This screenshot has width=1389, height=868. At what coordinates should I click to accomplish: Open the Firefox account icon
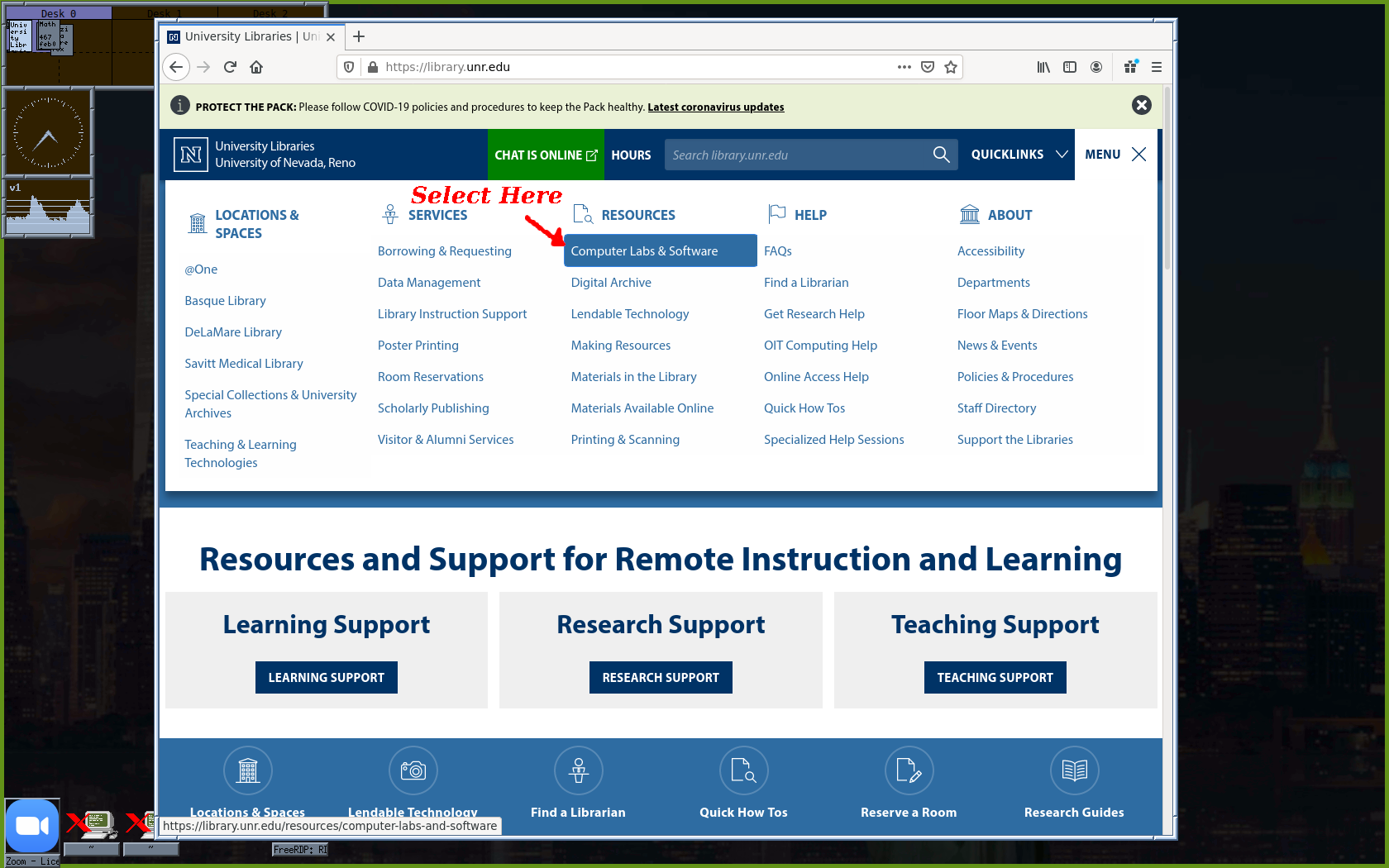coord(1096,67)
